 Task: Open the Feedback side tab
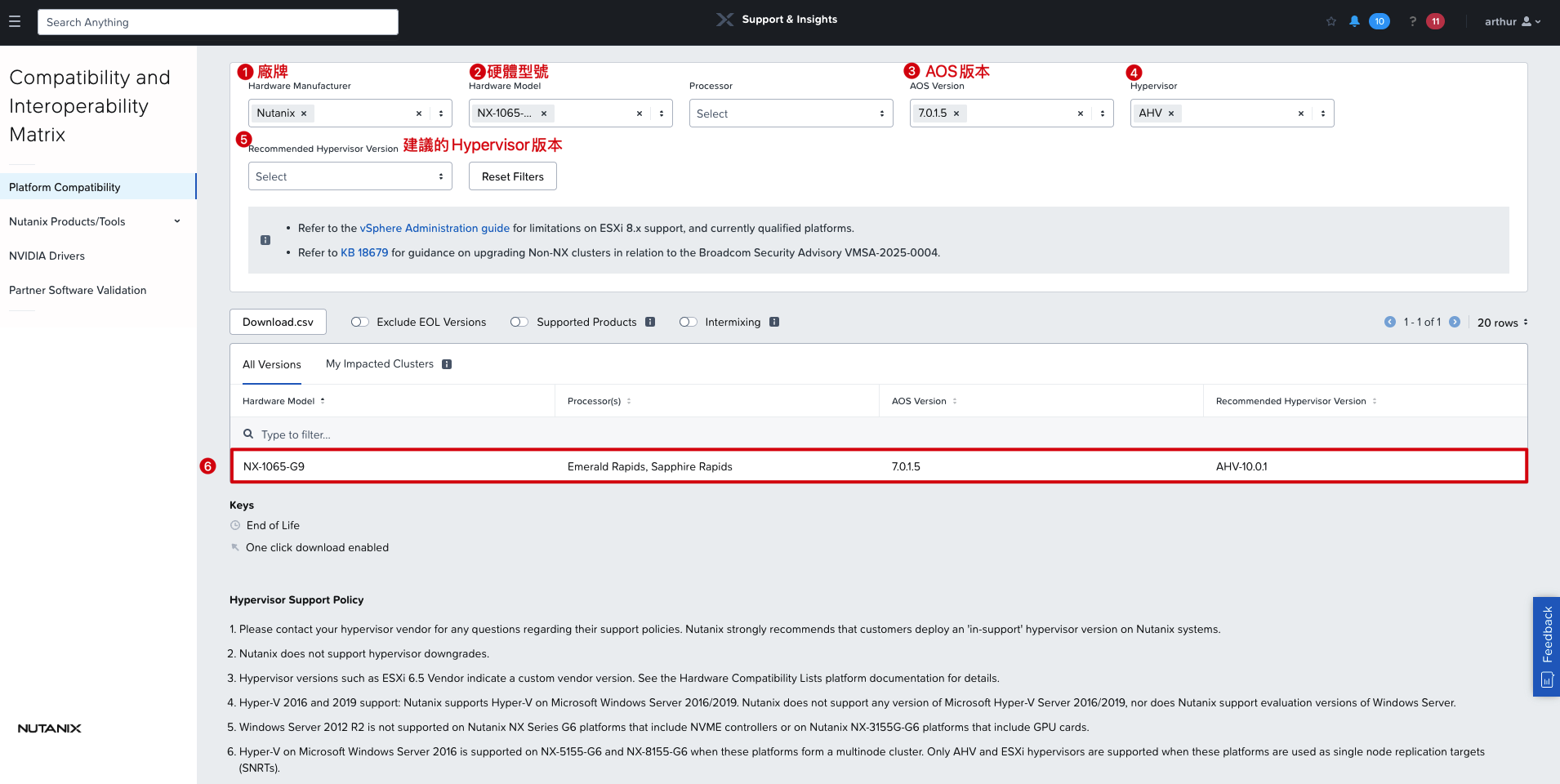[1546, 646]
